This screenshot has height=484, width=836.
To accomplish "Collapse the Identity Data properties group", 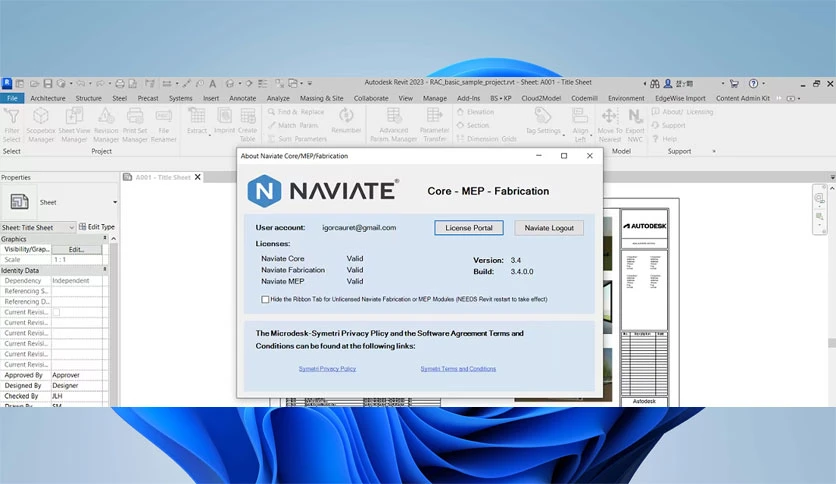I will pyautogui.click(x=104, y=270).
